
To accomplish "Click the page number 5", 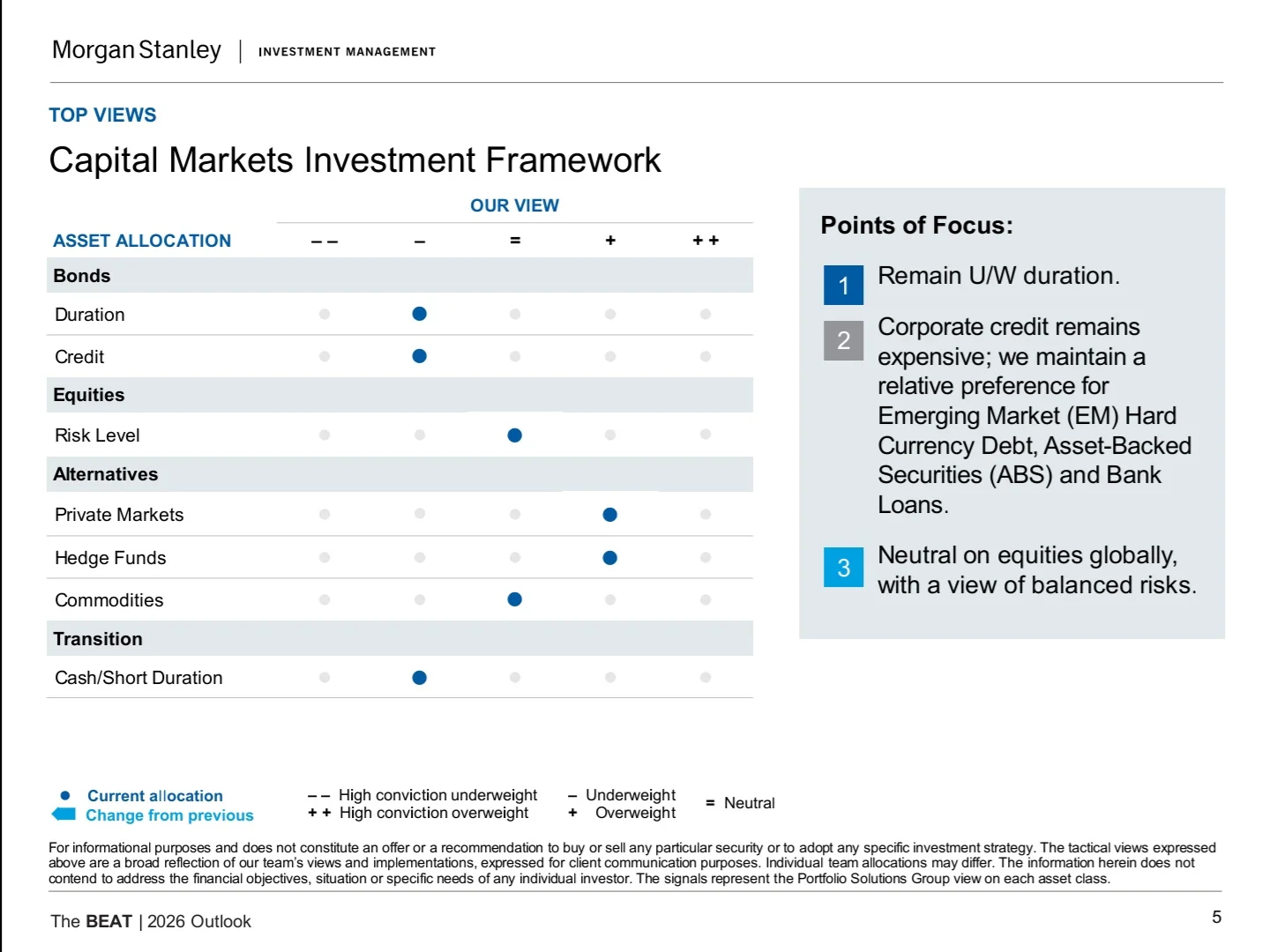I will pyautogui.click(x=1216, y=917).
